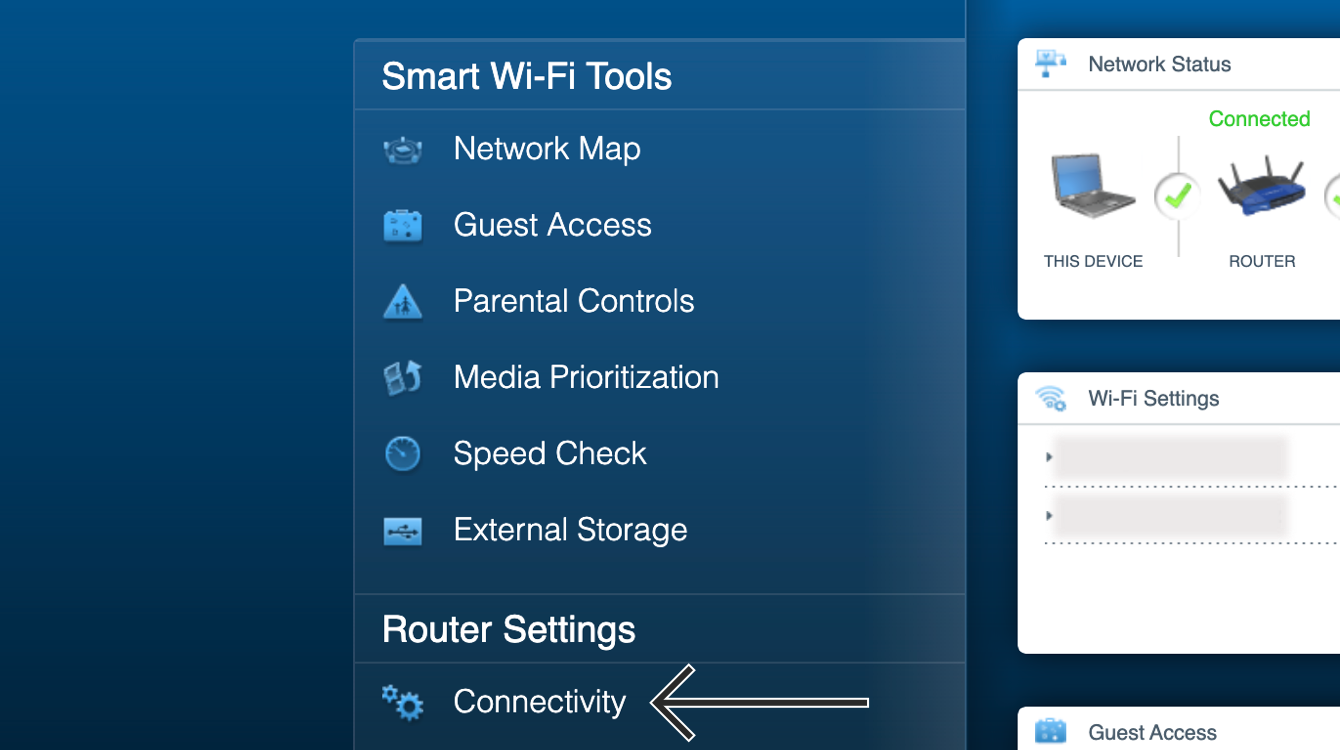Click the THIS DEVICE laptop image
The height and width of the screenshot is (750, 1340).
click(1093, 186)
